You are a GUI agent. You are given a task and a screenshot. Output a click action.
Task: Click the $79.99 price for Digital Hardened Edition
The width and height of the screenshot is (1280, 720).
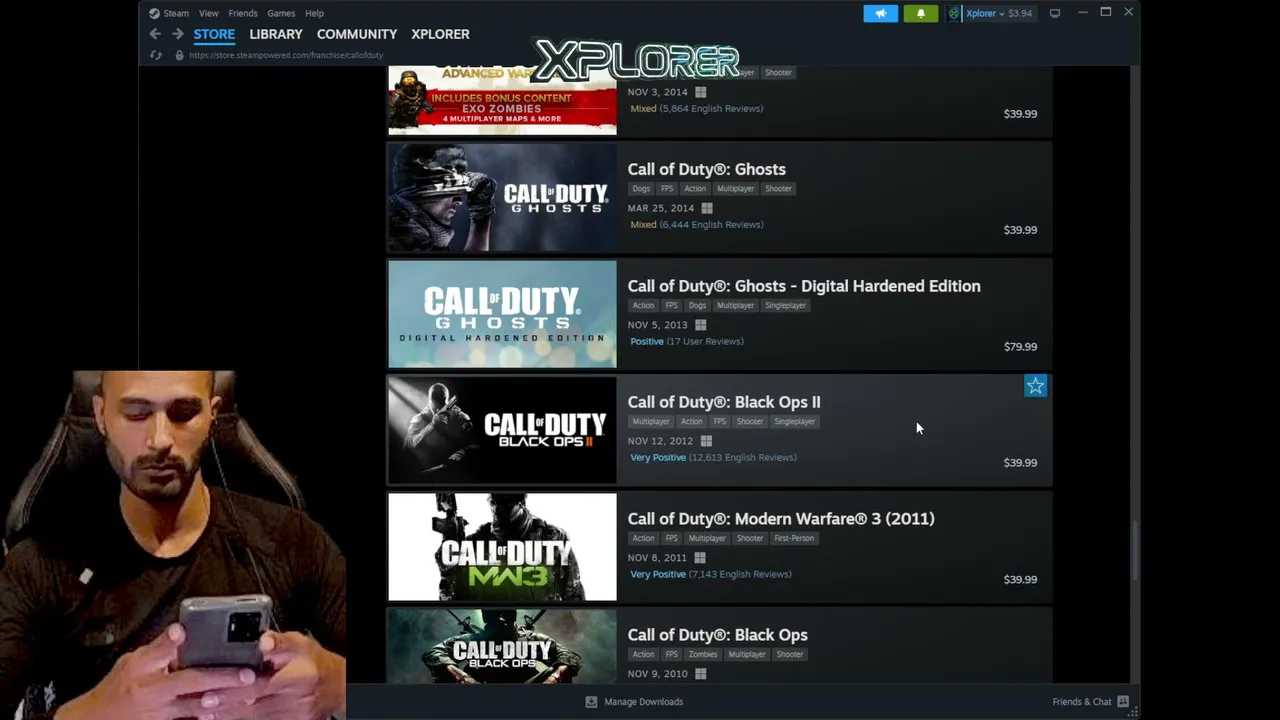1020,347
